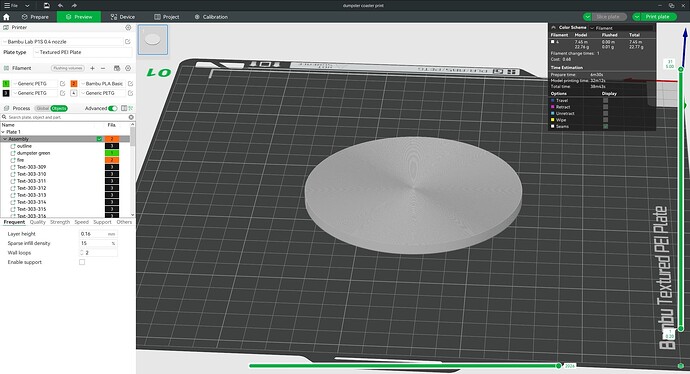Open the Plate type dropdown
The width and height of the screenshot is (690, 374).
tap(83, 52)
